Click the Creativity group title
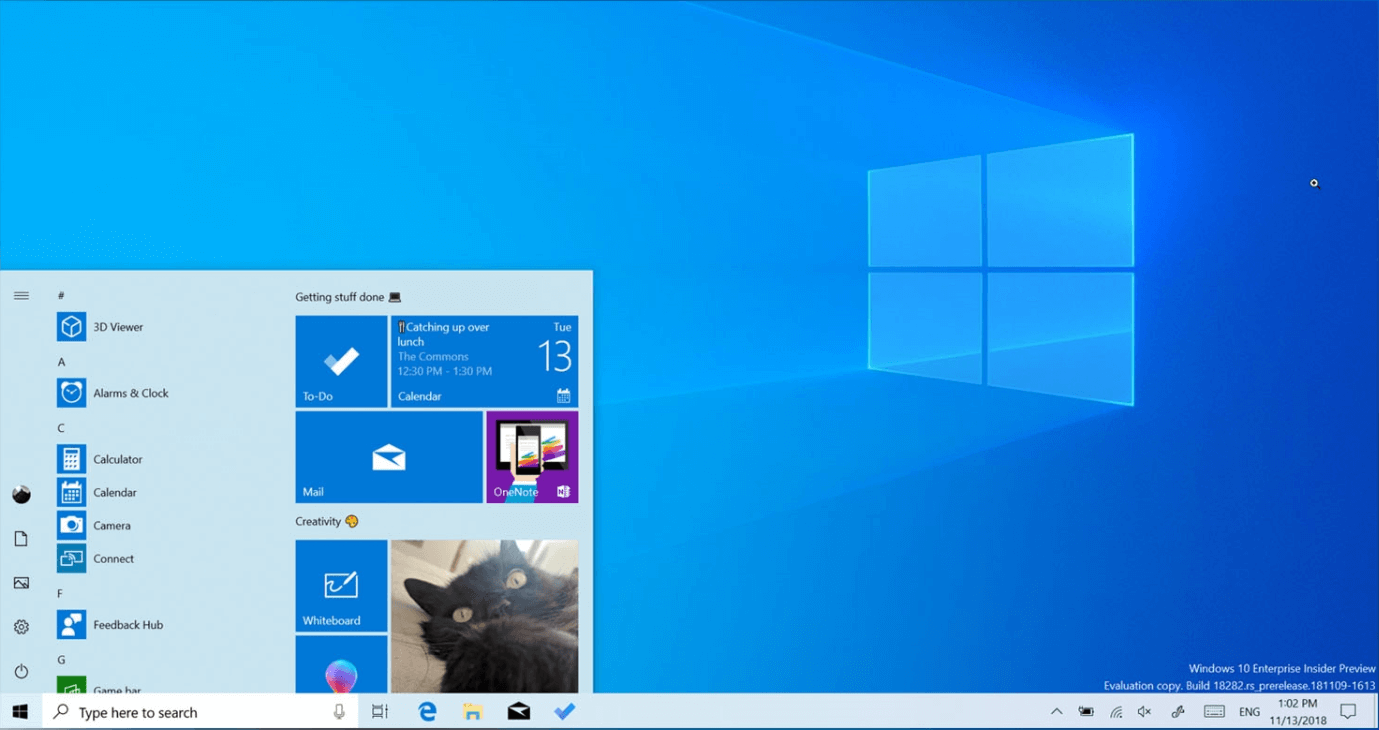Screen dimensions: 1379x730 coord(326,521)
